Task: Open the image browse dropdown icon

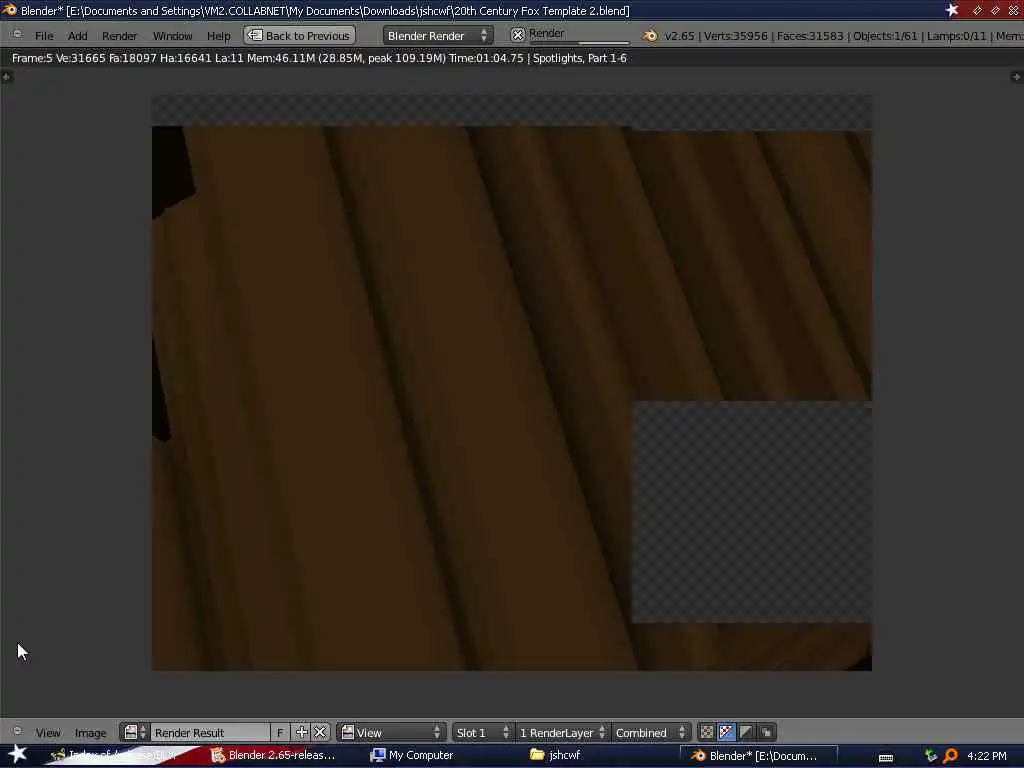Action: 135,732
